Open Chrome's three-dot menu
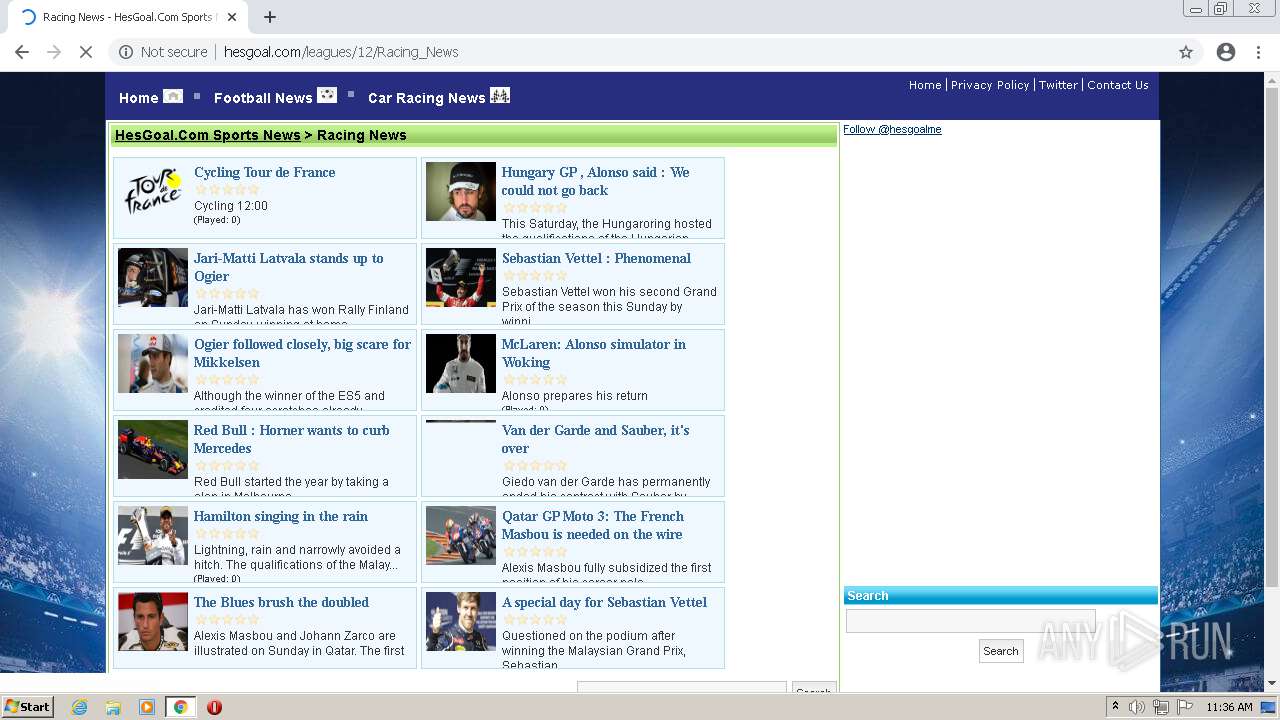Screen dimensions: 1280x720 coord(1258,52)
